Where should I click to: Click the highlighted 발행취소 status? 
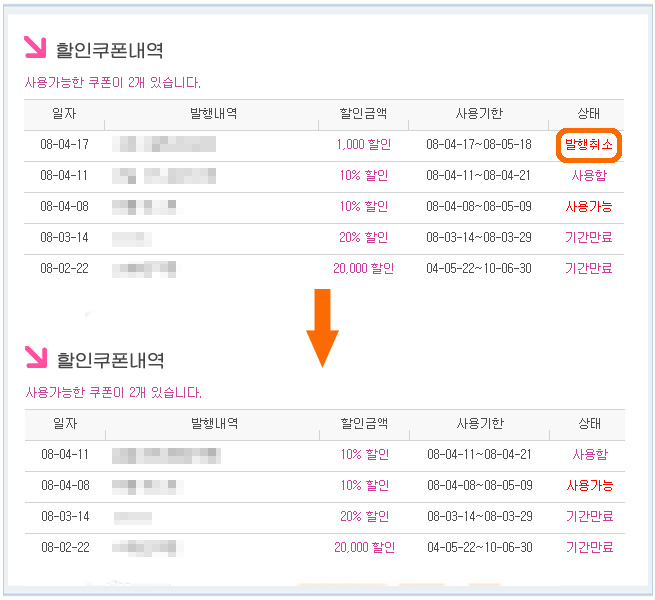tap(589, 145)
